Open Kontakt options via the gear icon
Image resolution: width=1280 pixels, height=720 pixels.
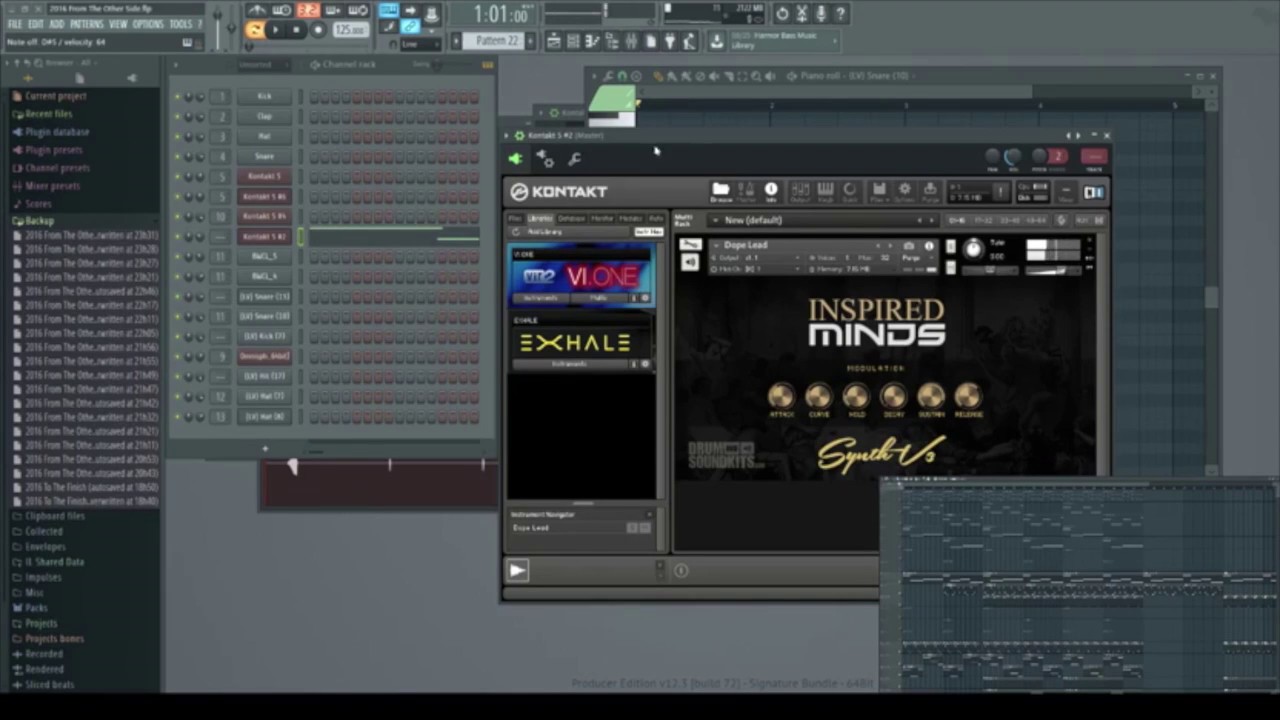click(903, 192)
